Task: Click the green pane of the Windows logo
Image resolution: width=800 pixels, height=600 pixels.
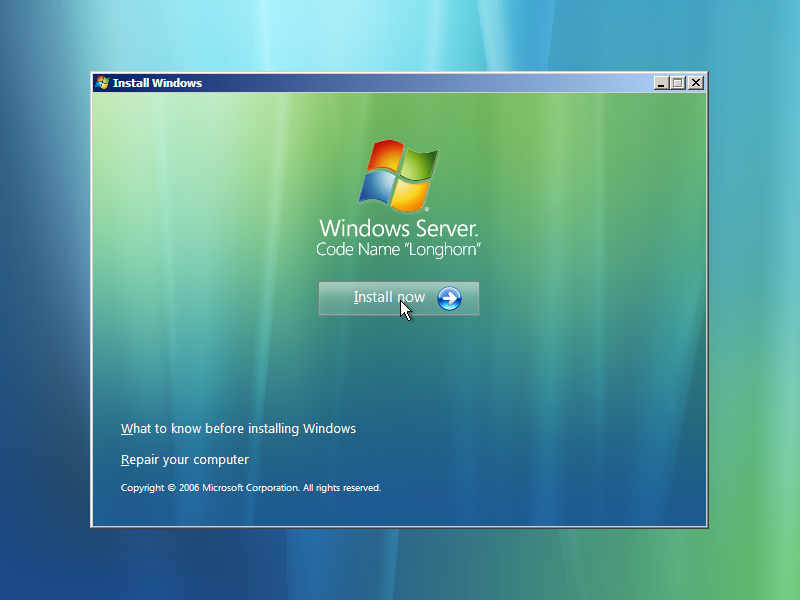Action: [420, 163]
